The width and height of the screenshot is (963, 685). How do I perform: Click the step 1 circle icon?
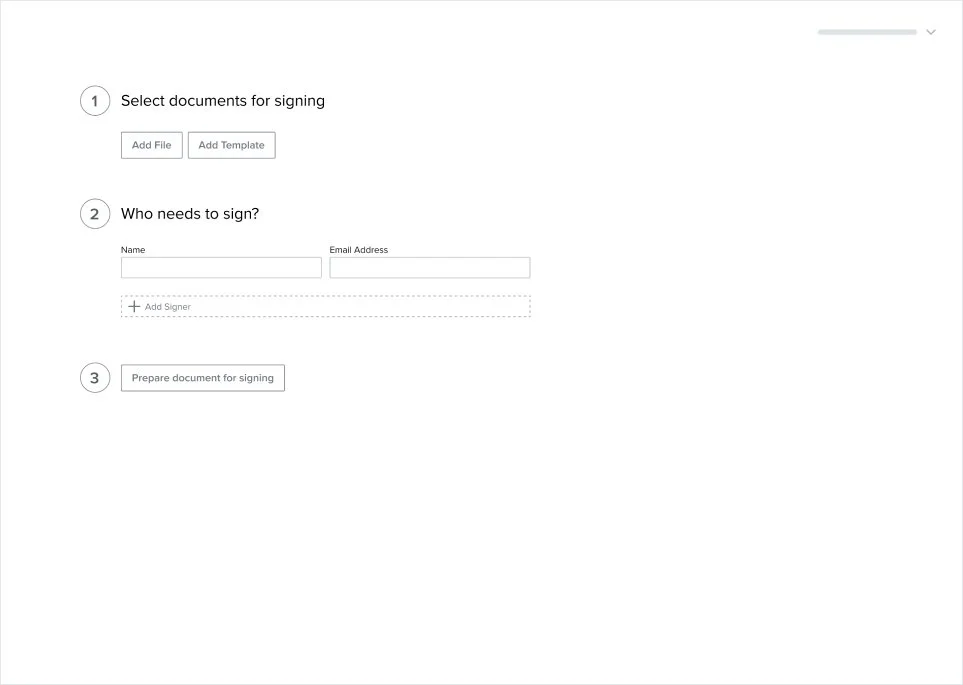(x=95, y=101)
